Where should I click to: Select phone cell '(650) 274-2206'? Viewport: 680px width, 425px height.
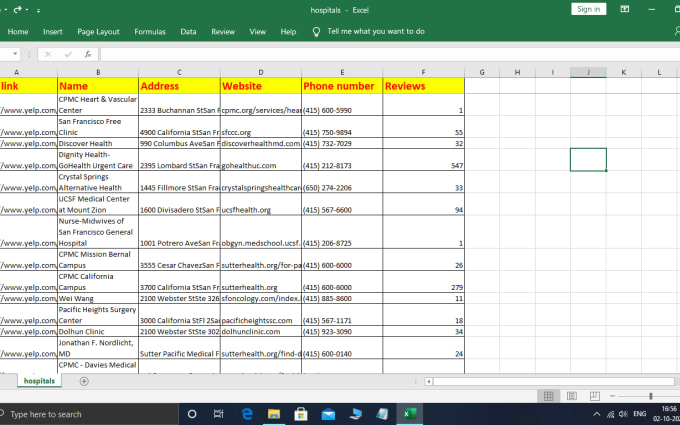click(x=342, y=182)
